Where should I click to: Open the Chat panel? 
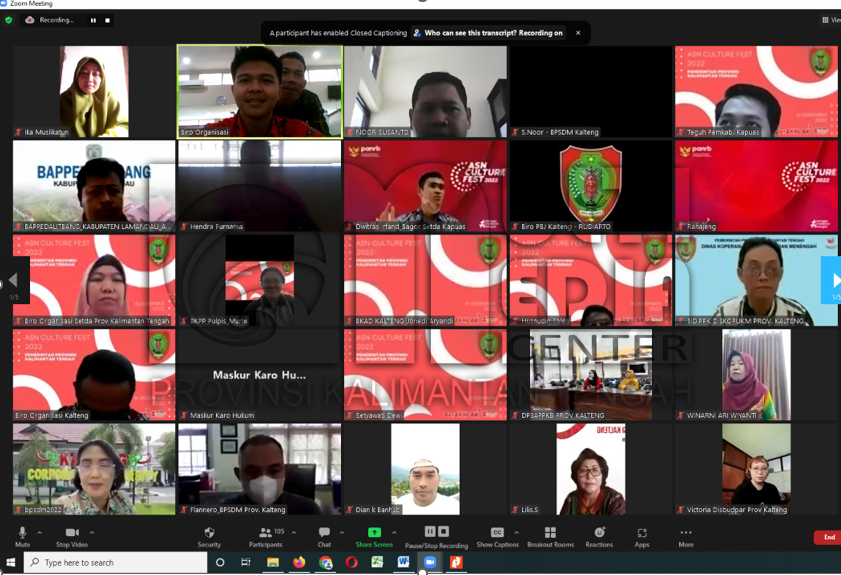(x=324, y=536)
